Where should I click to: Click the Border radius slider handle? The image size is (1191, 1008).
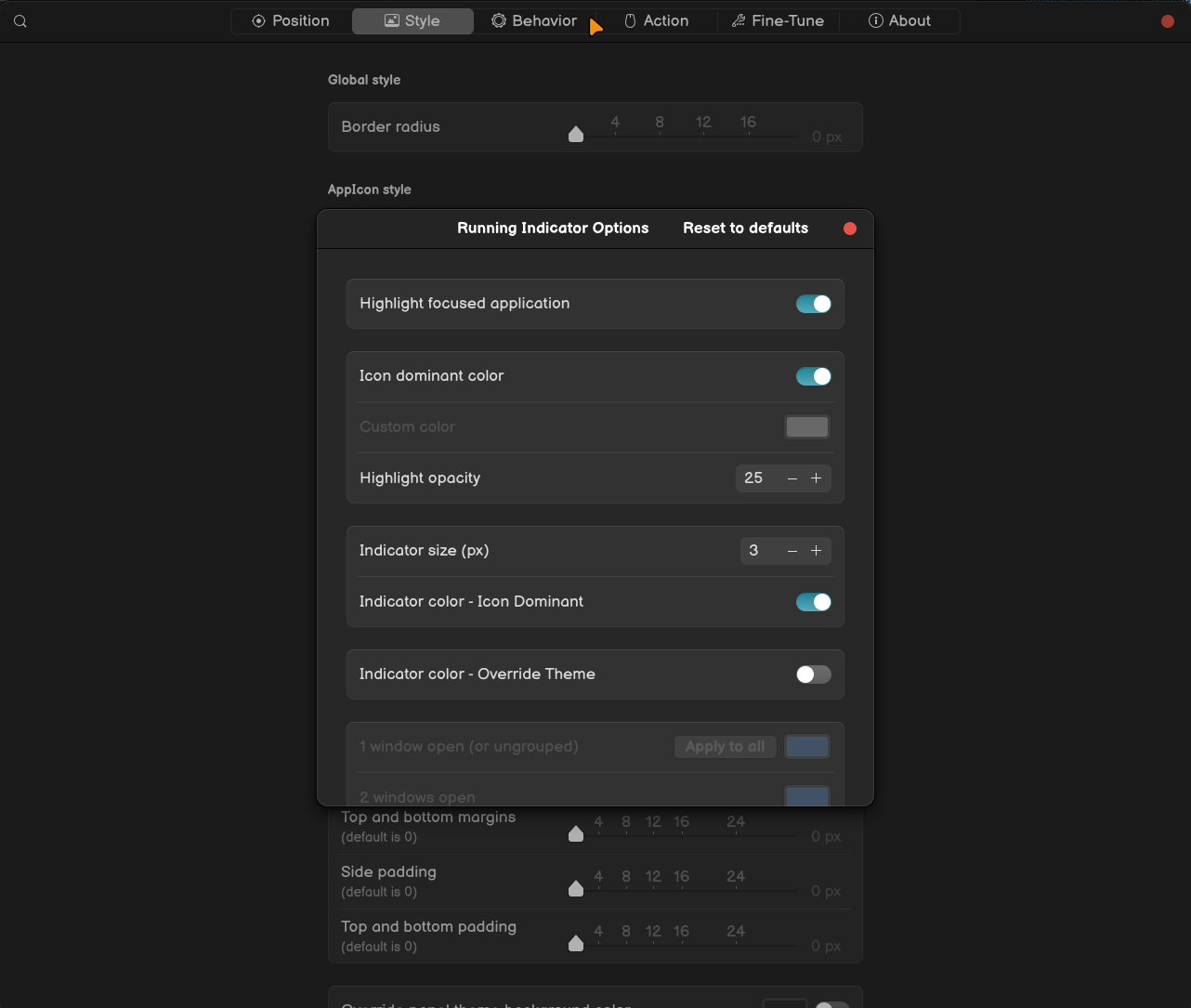pos(576,135)
